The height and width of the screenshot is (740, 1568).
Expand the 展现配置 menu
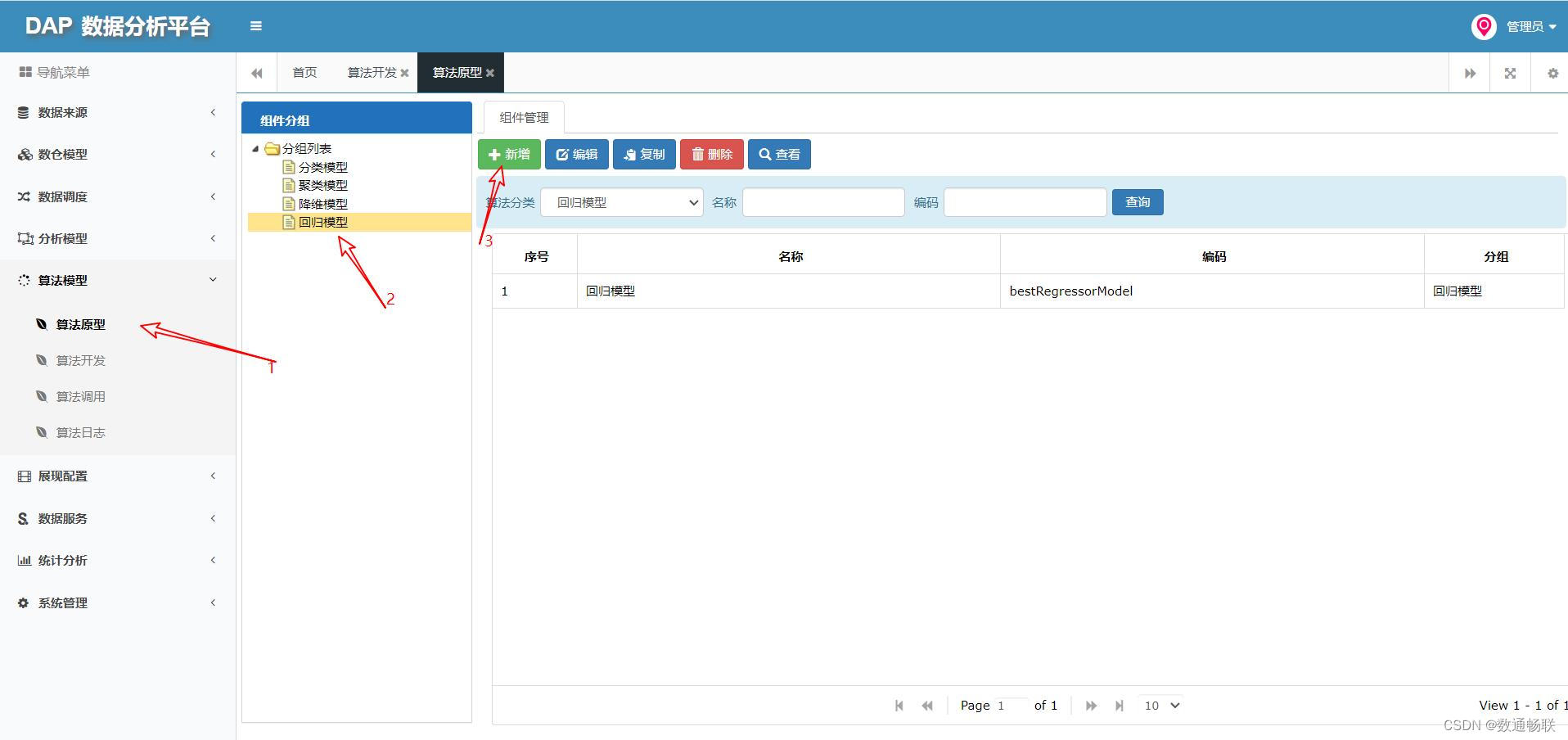click(118, 476)
